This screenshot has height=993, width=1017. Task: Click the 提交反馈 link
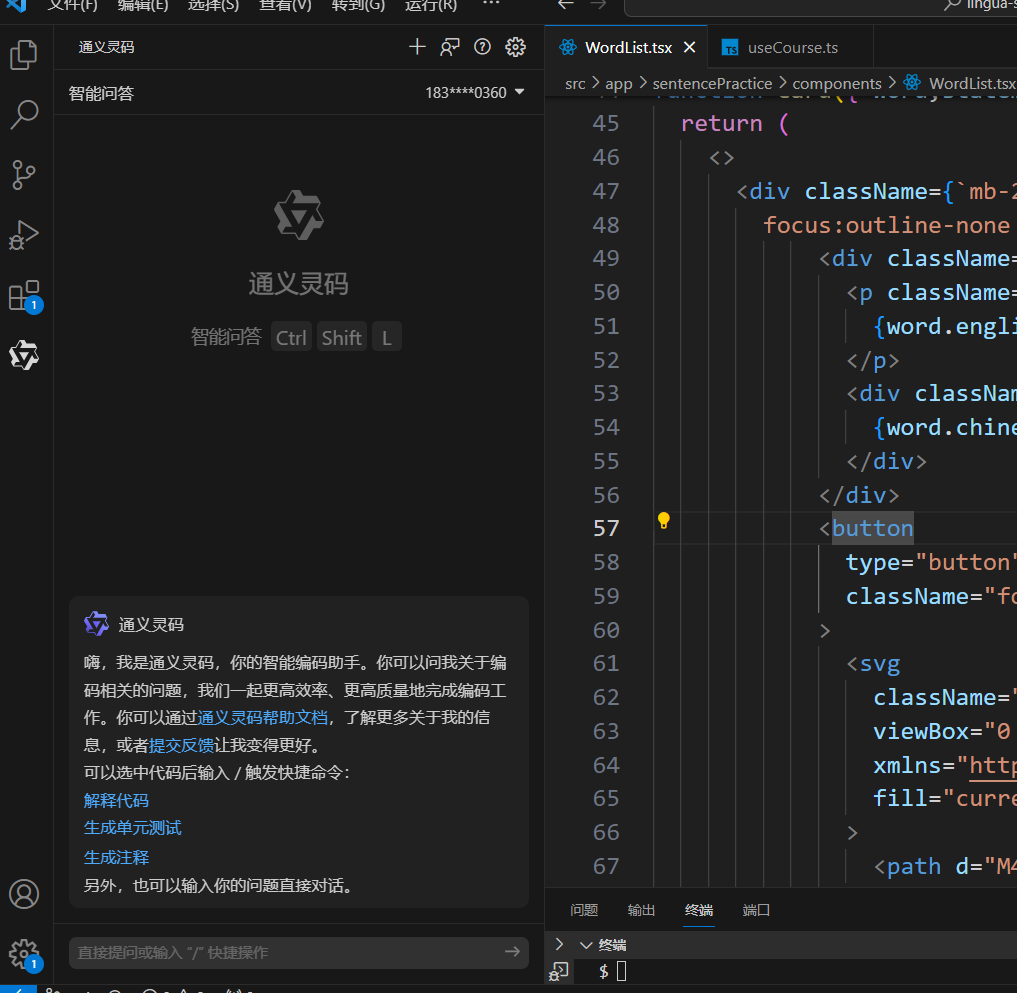tap(181, 745)
